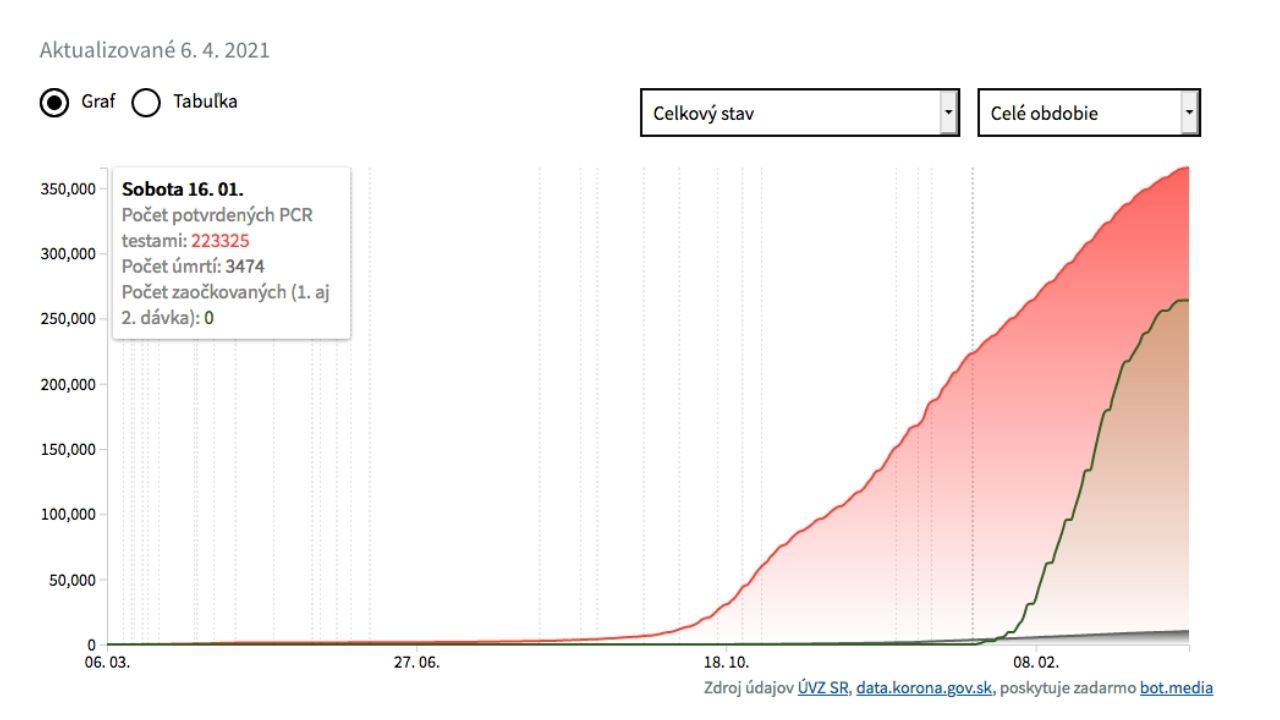Switch to the Tabuľka view option
This screenshot has width=1280, height=720.
(147, 102)
